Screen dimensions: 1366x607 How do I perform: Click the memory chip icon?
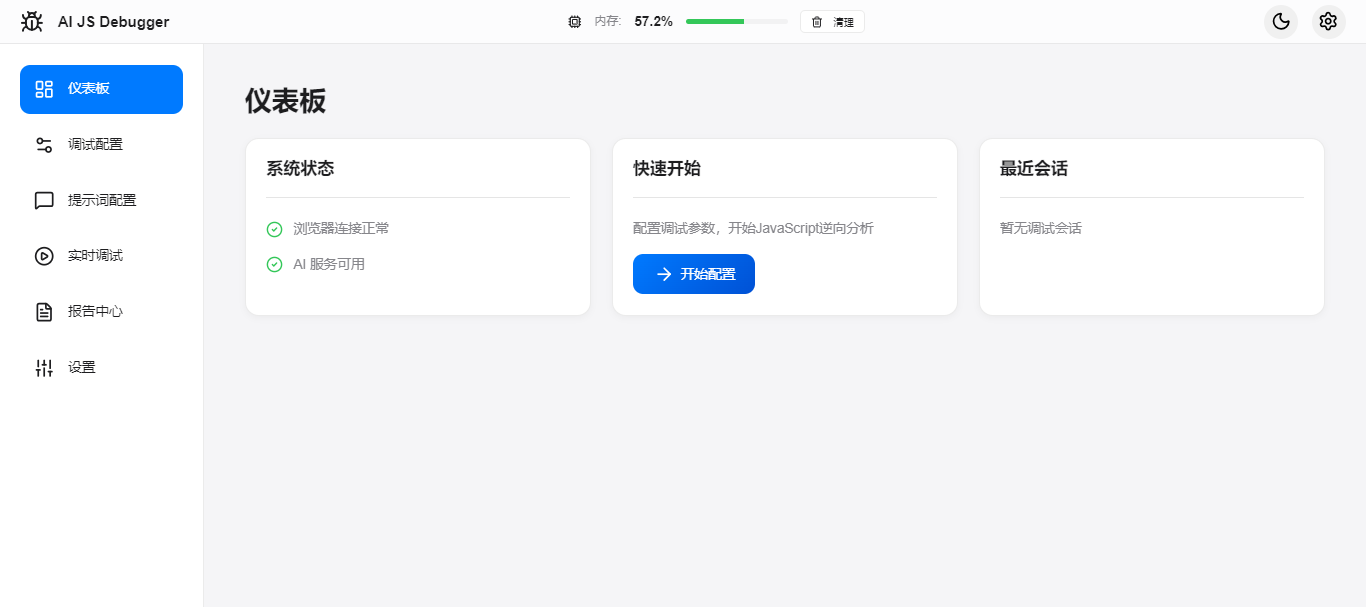[x=574, y=22]
